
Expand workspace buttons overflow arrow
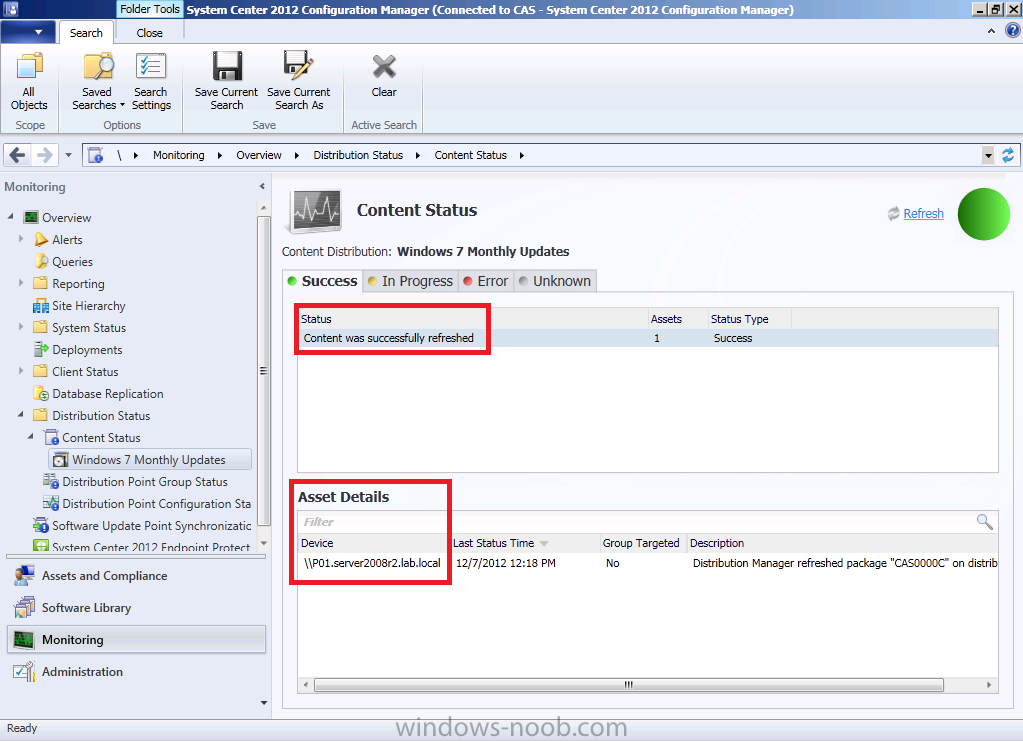pyautogui.click(x=264, y=703)
